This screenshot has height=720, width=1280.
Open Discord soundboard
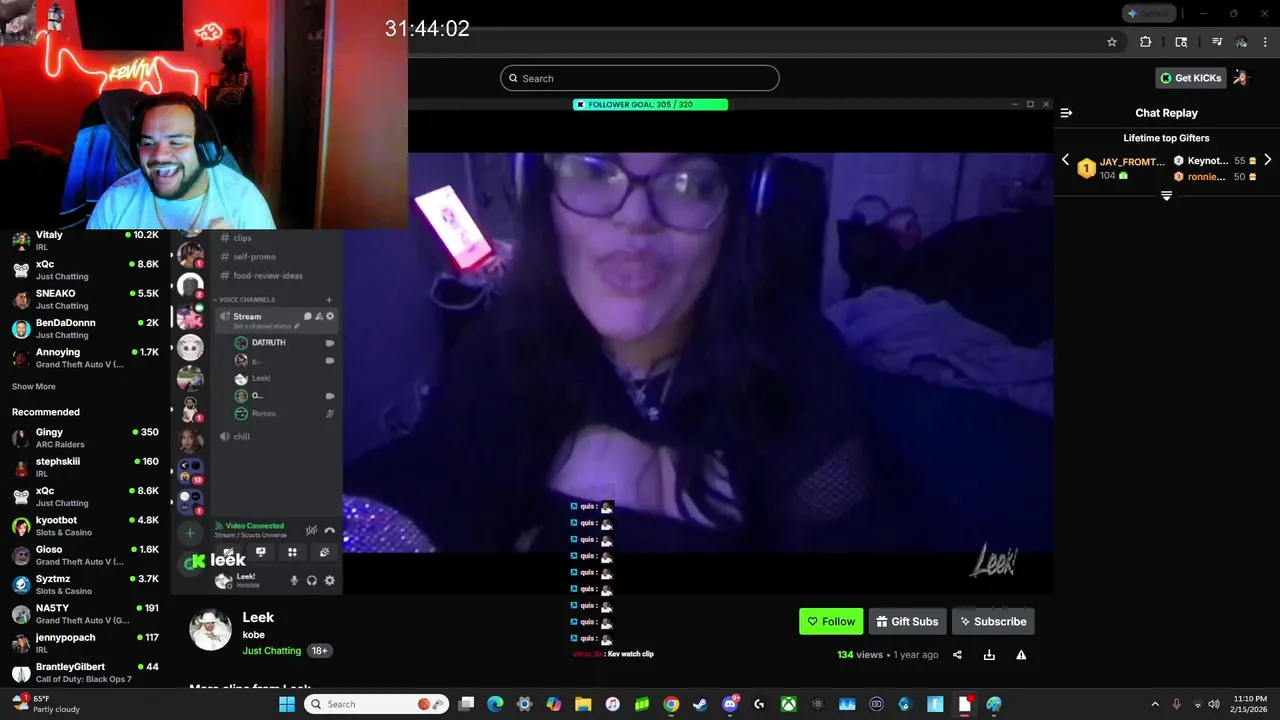(x=324, y=552)
